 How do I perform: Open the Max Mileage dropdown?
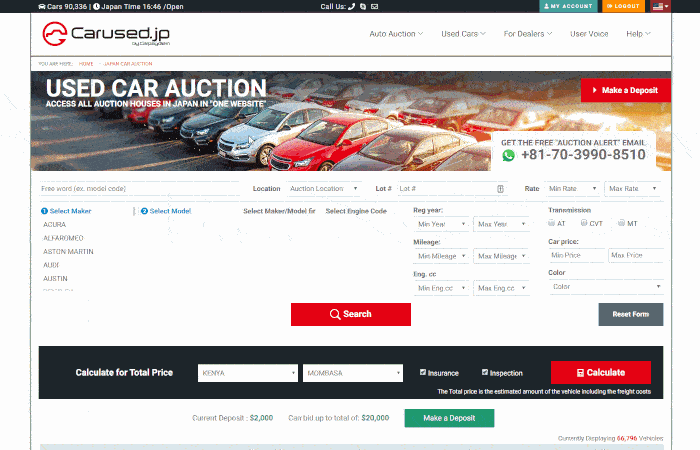click(501, 256)
